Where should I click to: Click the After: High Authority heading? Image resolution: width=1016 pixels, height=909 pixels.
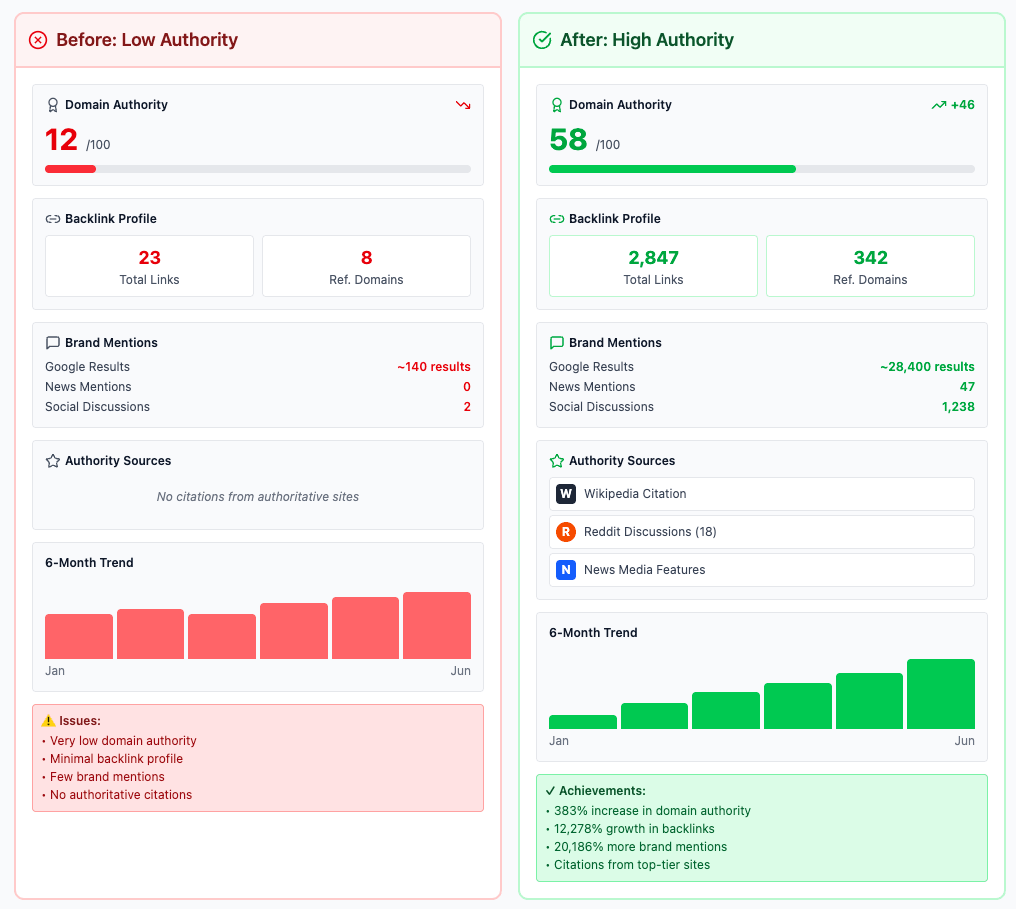pos(647,40)
